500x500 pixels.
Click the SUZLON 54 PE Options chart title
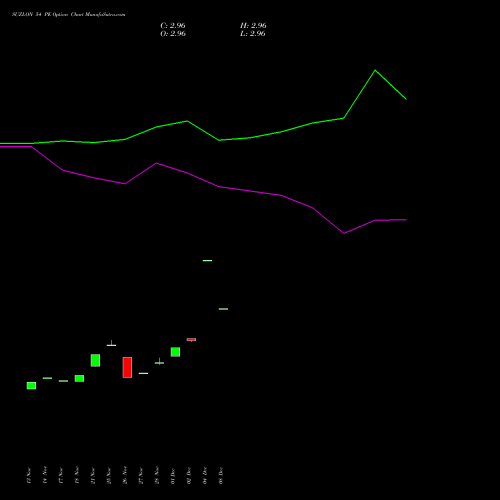[x=69, y=14]
